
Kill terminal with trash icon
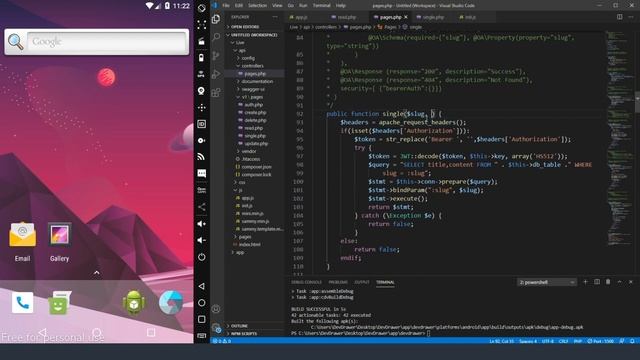pos(608,282)
